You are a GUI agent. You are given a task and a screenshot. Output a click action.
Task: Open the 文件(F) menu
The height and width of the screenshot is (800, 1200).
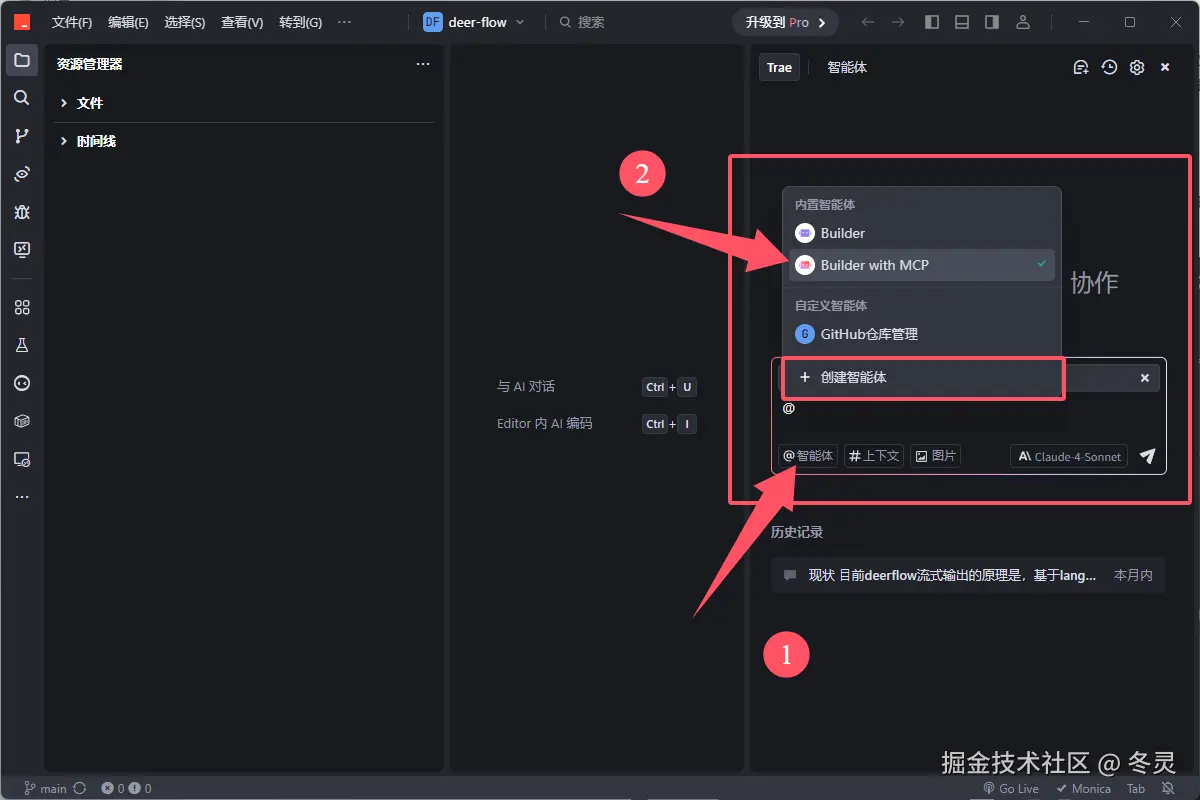72,22
